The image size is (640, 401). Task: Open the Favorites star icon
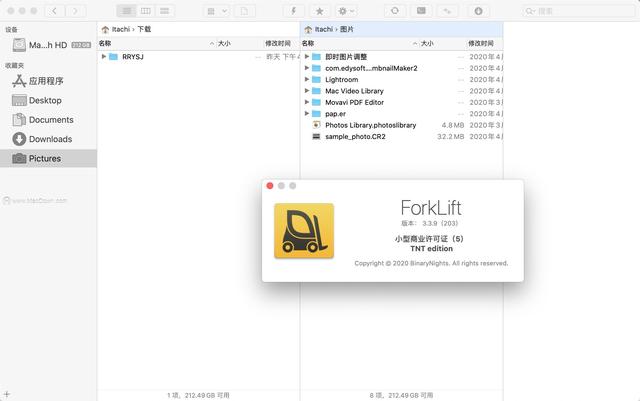click(x=320, y=11)
